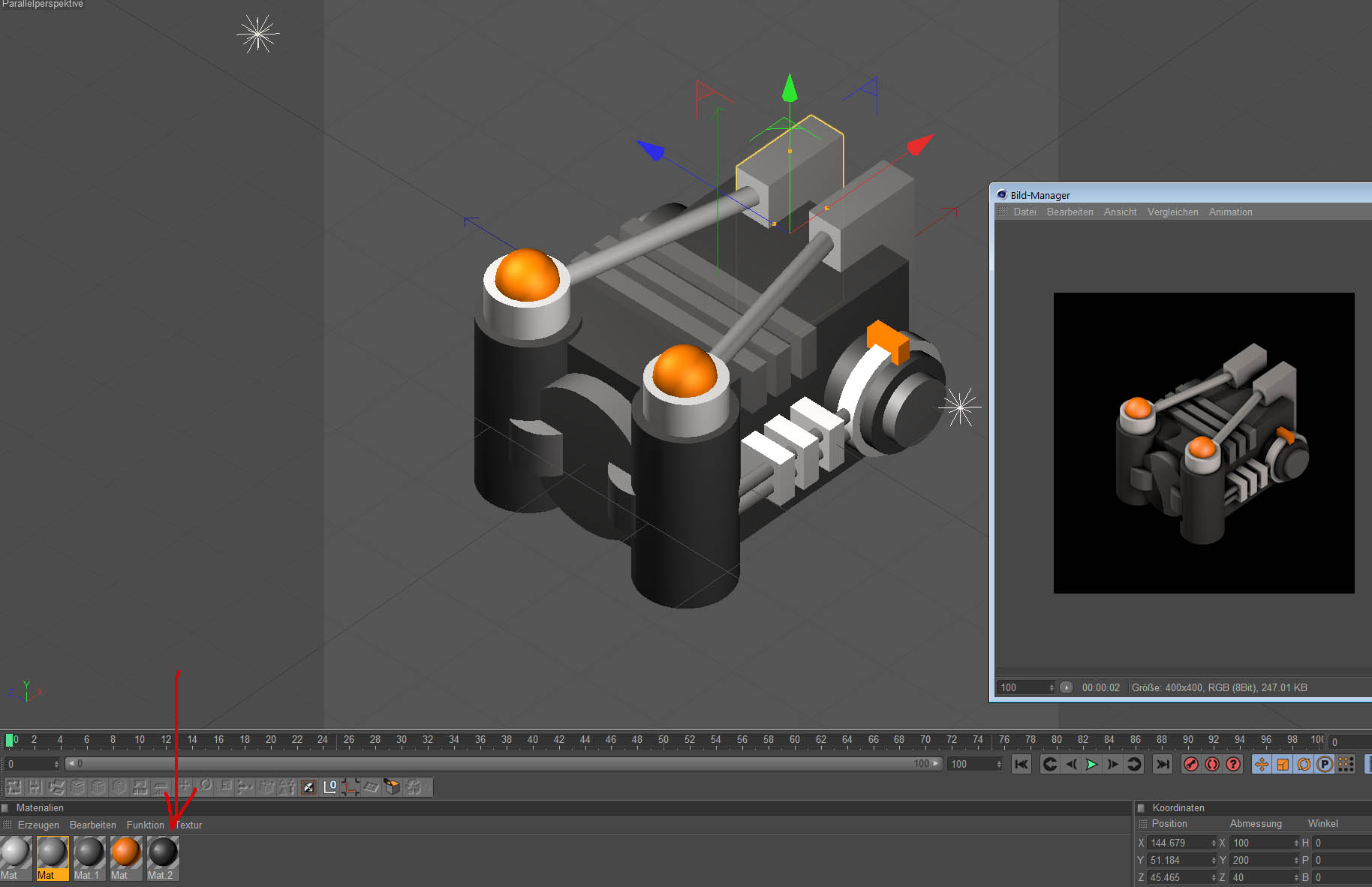The height and width of the screenshot is (887, 1372).
Task: Click the grayed move cross icon in lower toolbar
Action: [184, 786]
